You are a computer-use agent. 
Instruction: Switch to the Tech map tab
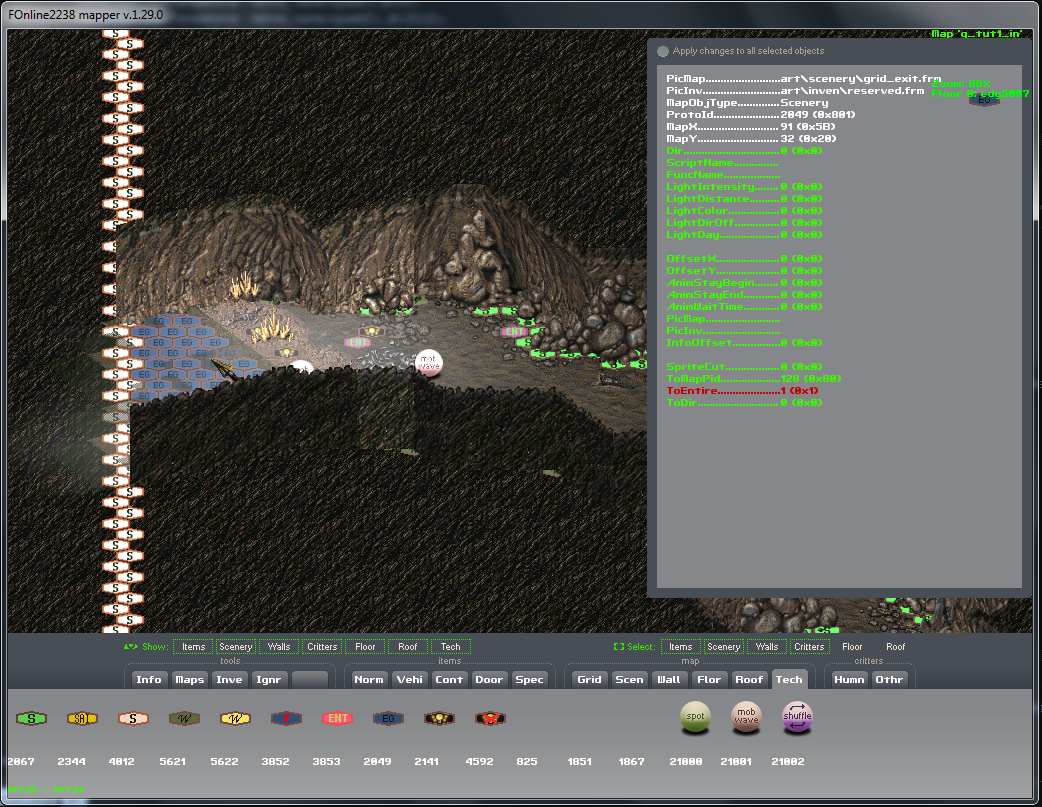(789, 680)
